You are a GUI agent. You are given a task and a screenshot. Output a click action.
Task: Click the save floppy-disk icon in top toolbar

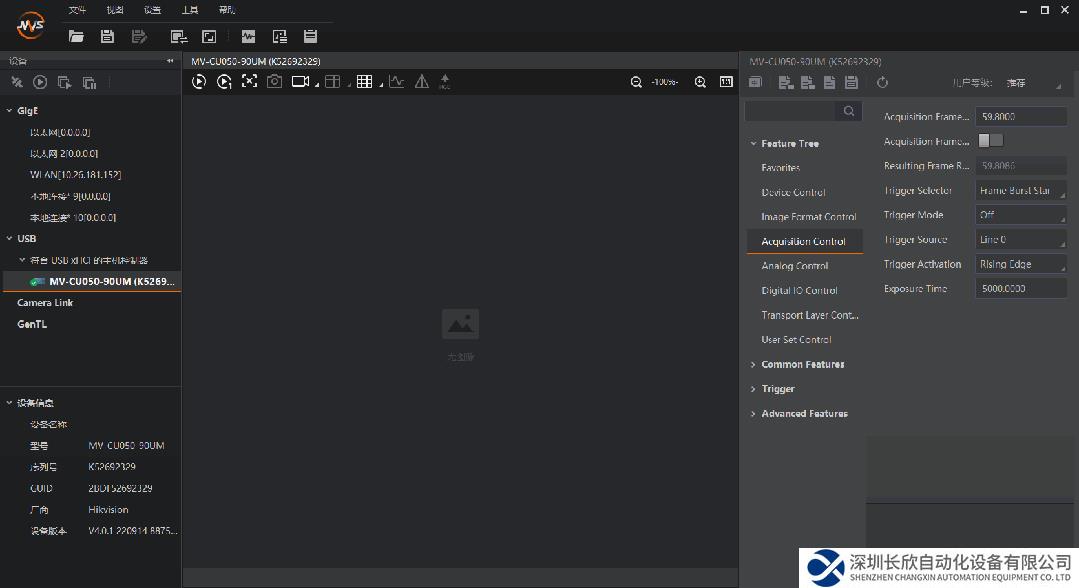tap(107, 37)
